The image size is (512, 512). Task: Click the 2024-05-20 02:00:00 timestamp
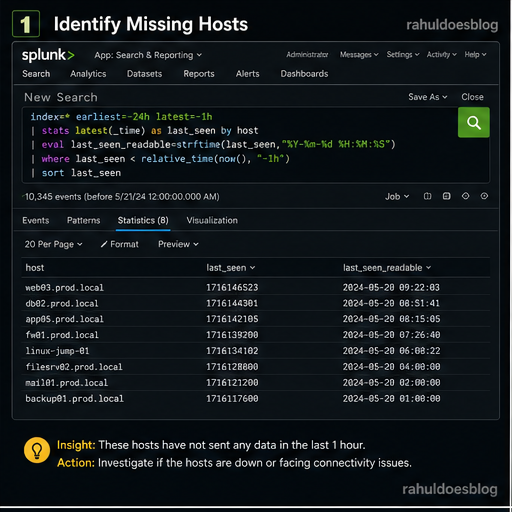point(391,382)
